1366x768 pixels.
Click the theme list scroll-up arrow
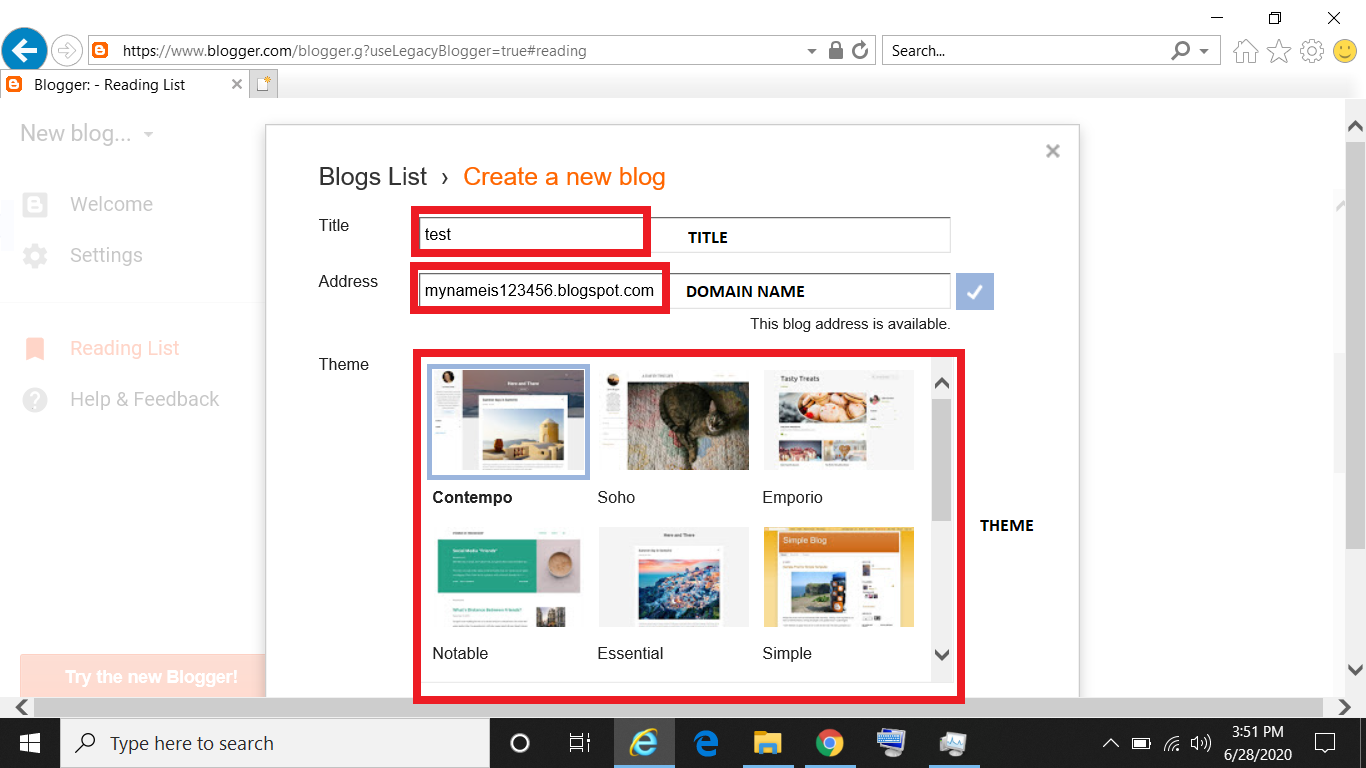(941, 383)
